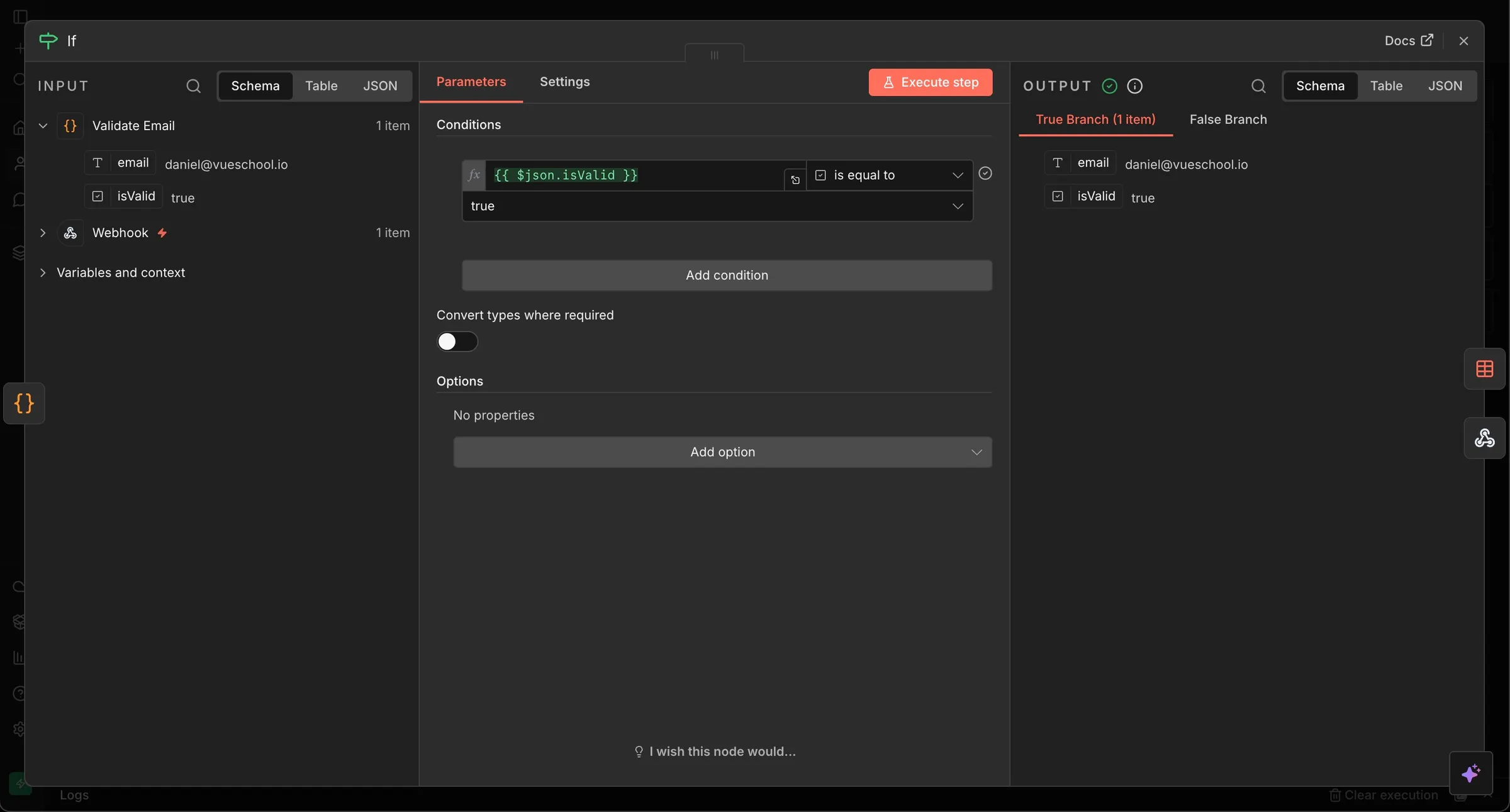Open the output info icon
1510x812 pixels.
point(1134,86)
